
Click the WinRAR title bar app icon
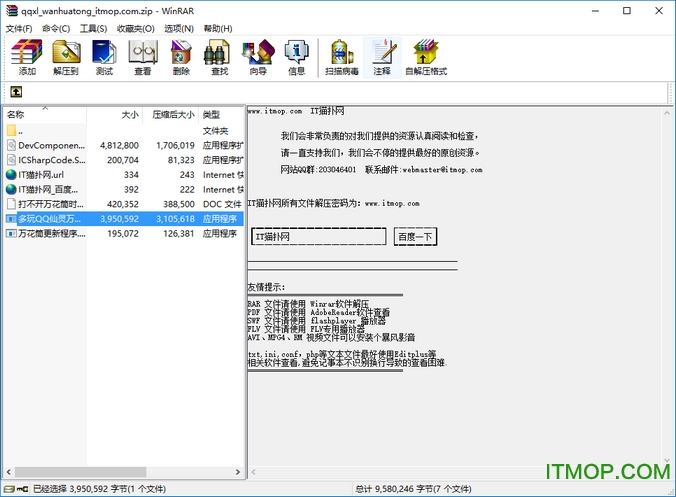coord(12,11)
